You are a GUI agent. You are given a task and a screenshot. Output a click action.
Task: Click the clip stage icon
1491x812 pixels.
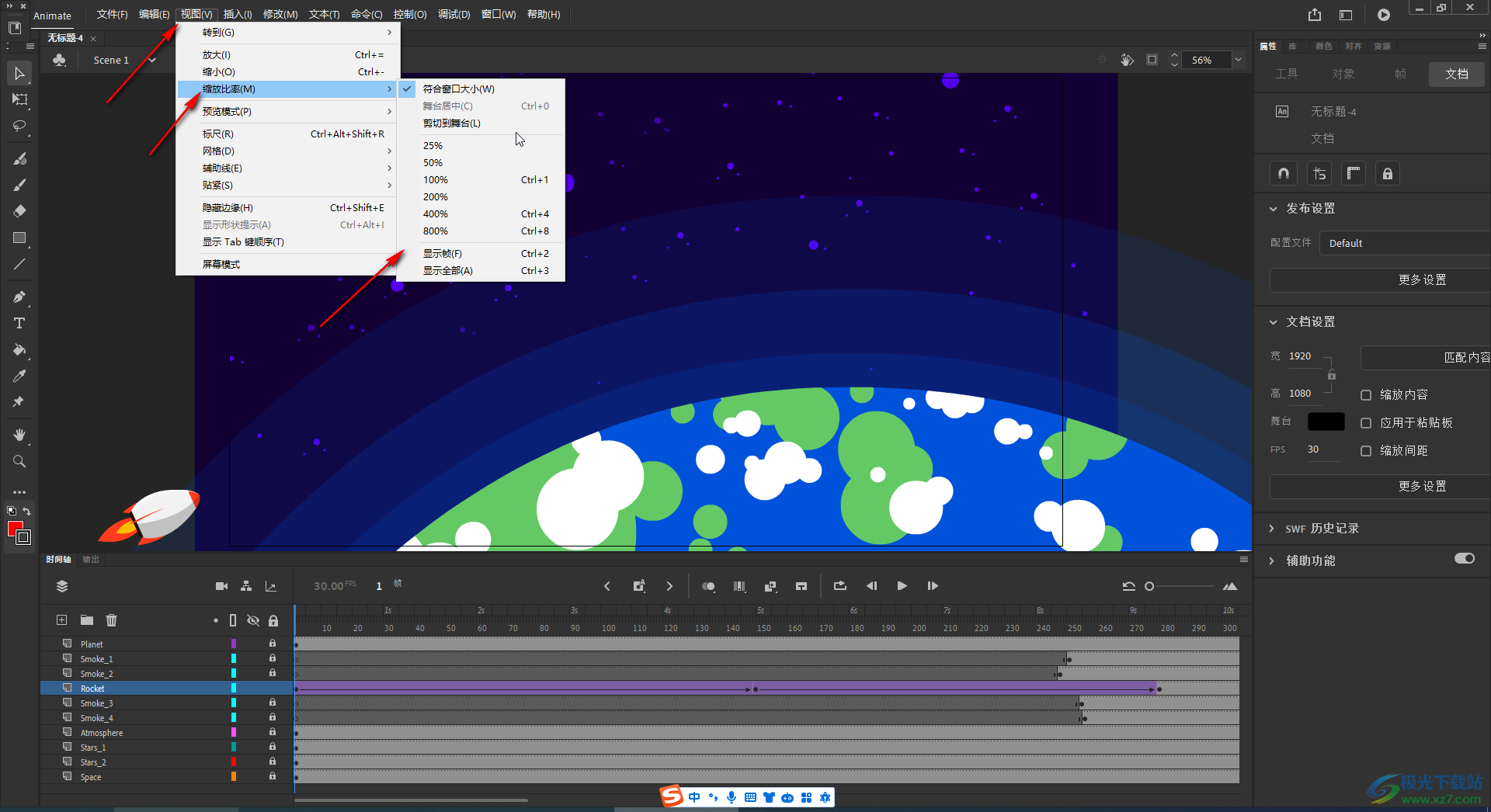pyautogui.click(x=1152, y=60)
